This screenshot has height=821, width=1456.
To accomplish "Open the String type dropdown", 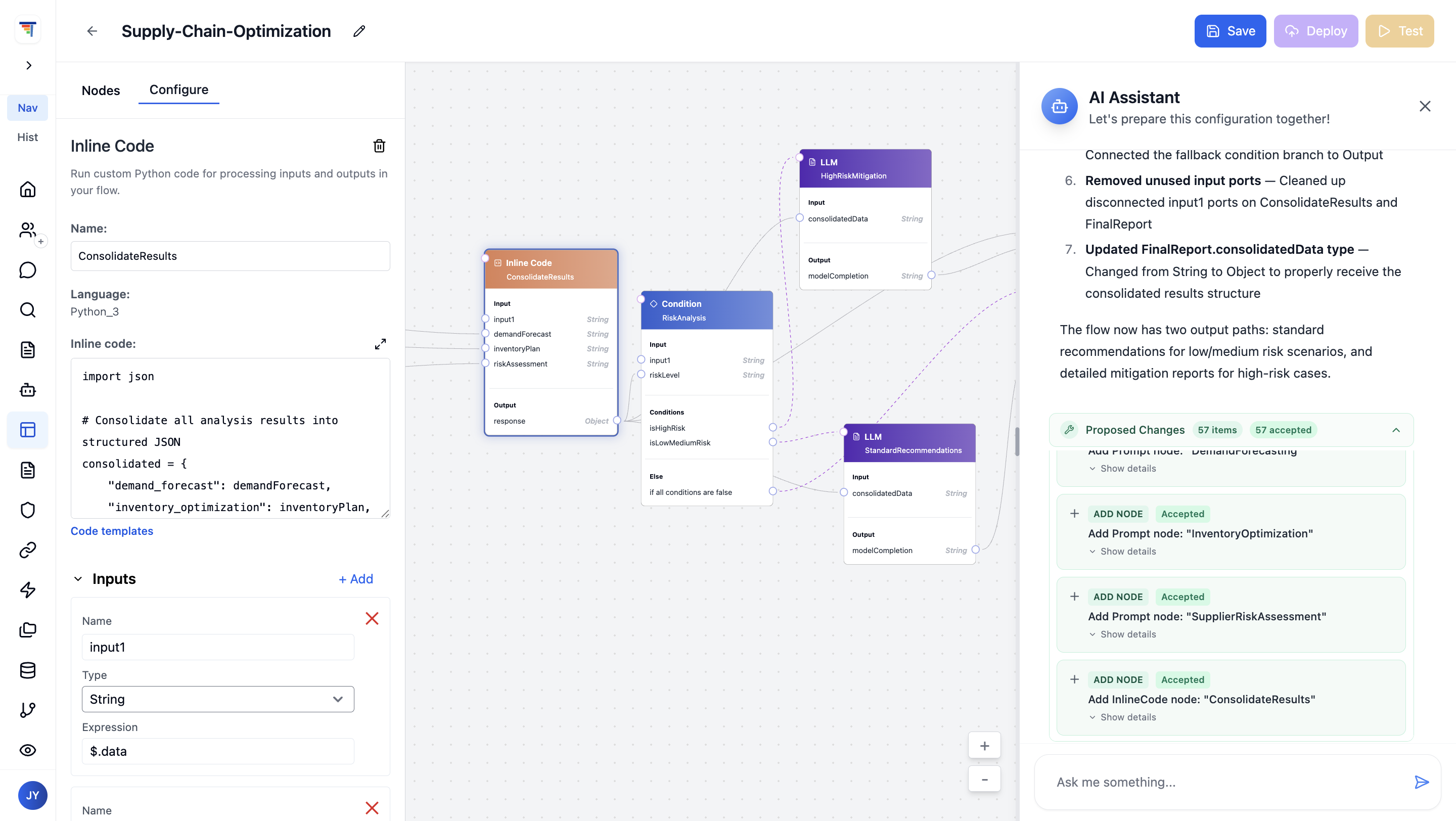I will (217, 699).
